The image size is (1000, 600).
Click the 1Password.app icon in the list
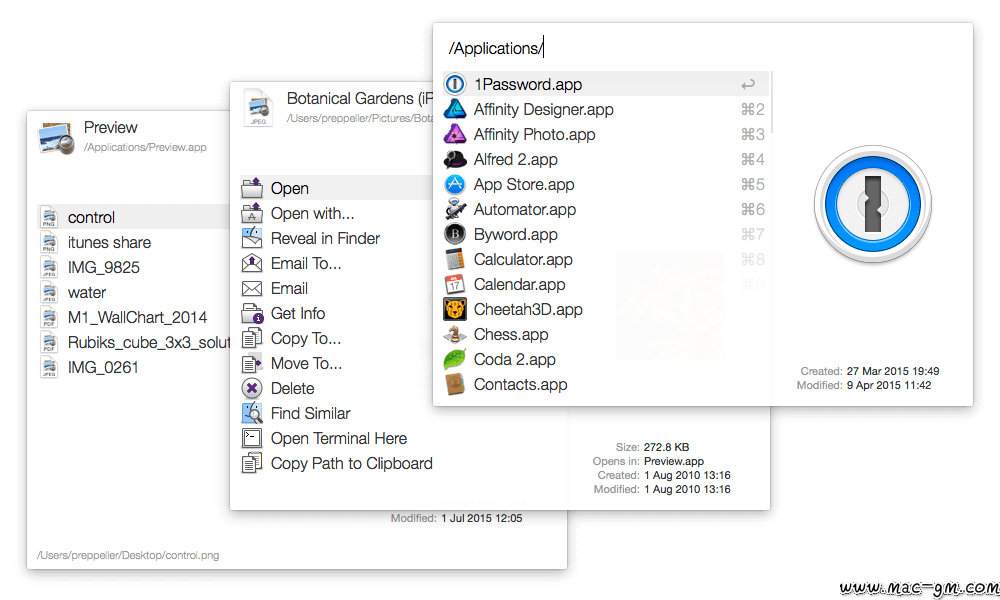click(455, 84)
